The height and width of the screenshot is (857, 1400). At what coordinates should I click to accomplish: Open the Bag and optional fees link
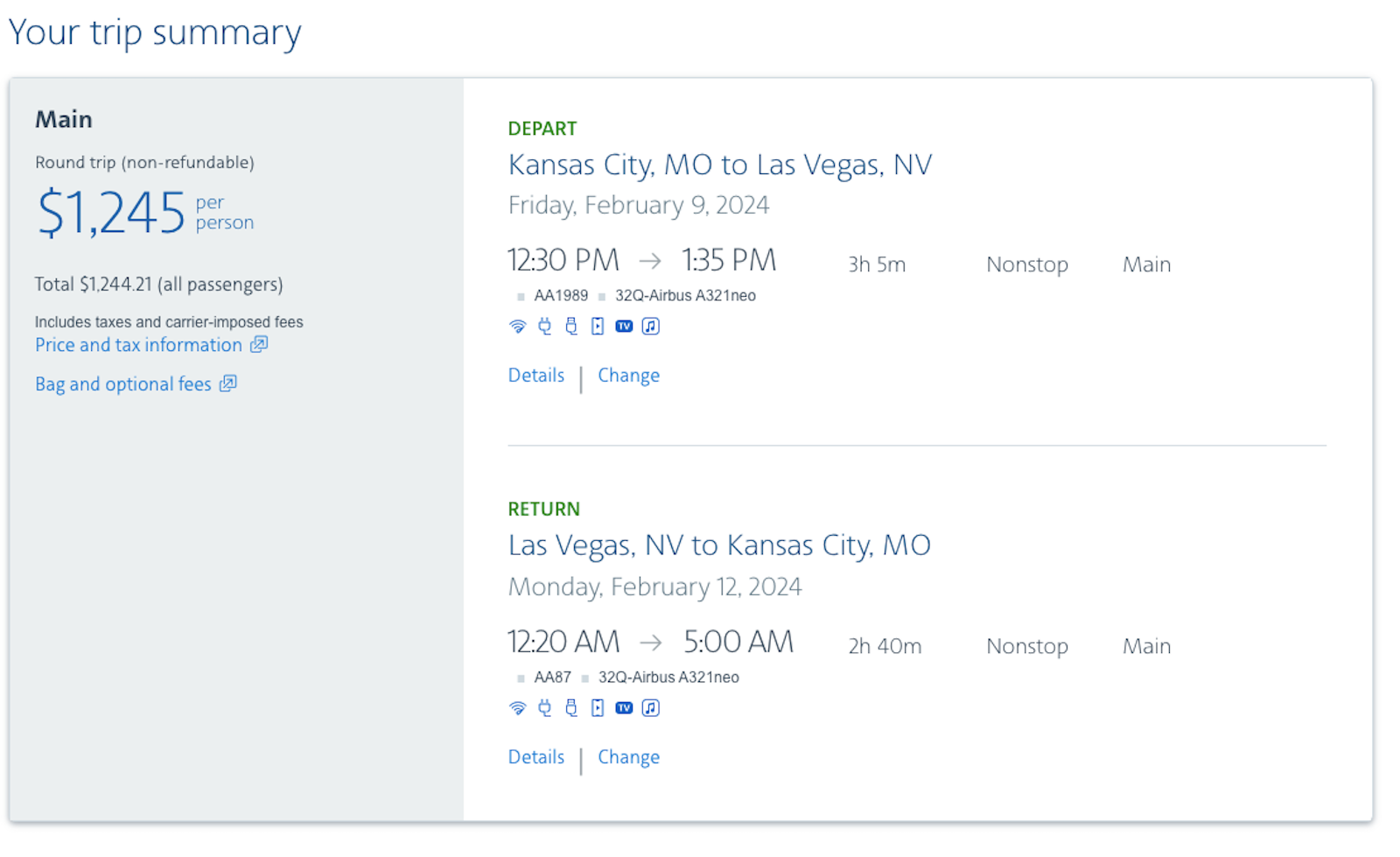pyautogui.click(x=123, y=384)
